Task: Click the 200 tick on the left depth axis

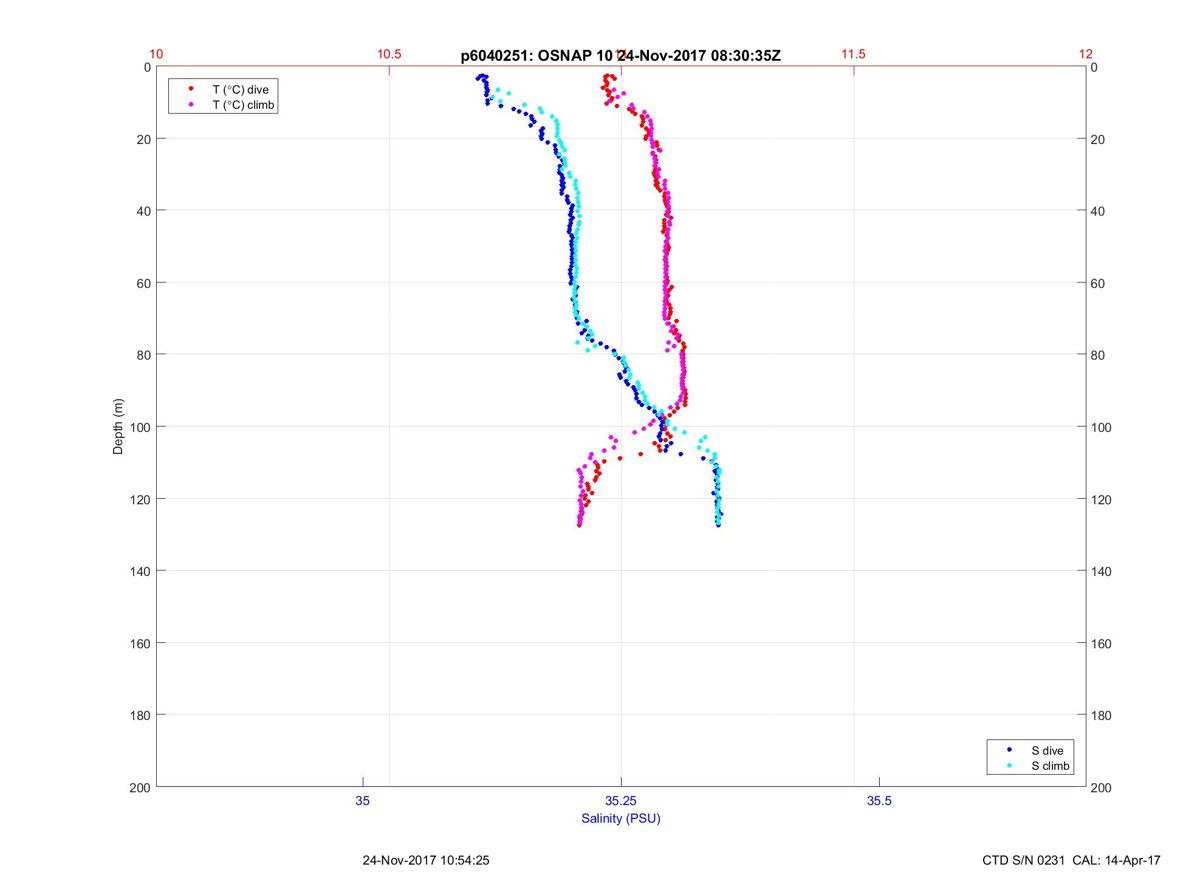Action: (139, 788)
